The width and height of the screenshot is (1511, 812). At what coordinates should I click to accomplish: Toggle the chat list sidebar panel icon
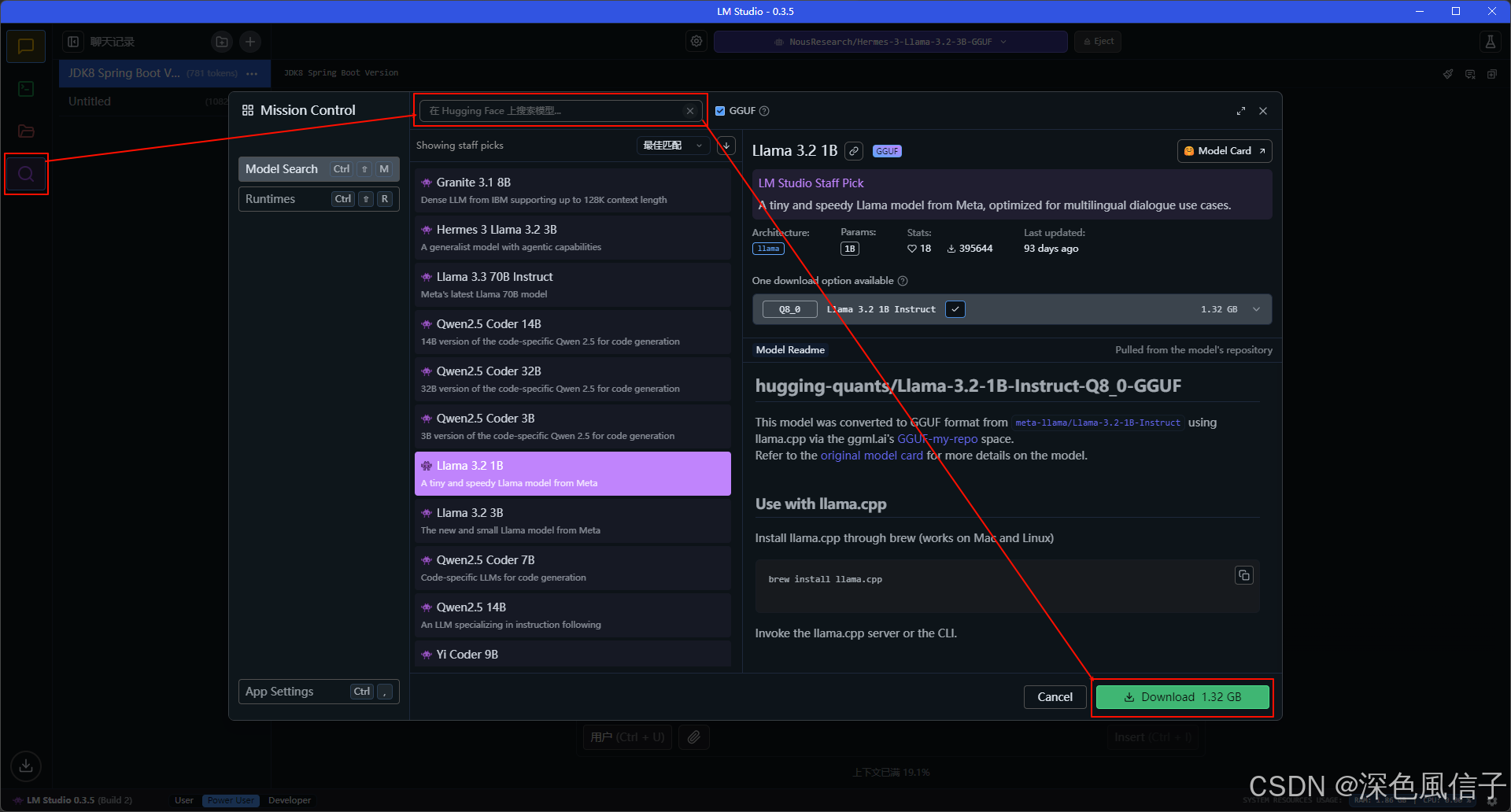[73, 42]
